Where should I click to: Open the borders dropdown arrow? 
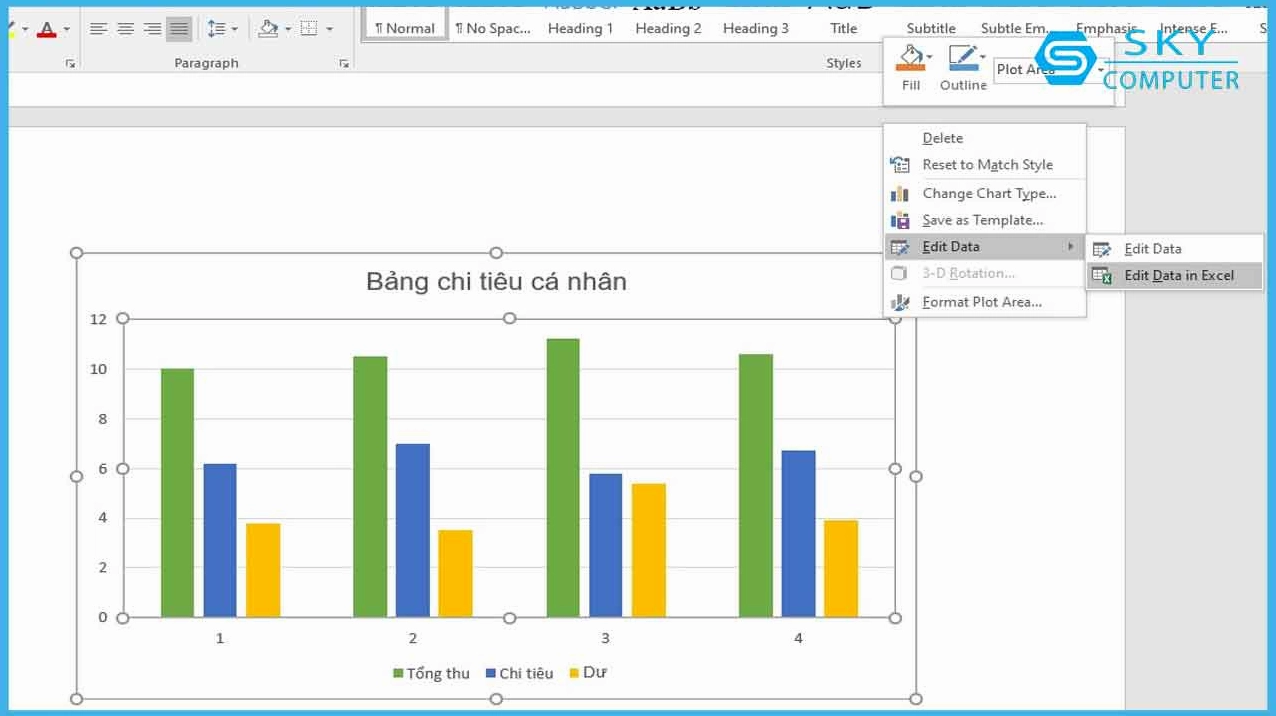(x=329, y=29)
